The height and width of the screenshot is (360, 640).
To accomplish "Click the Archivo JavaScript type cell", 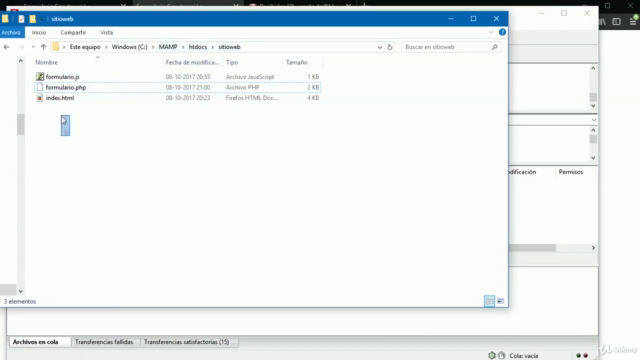I will pos(250,77).
